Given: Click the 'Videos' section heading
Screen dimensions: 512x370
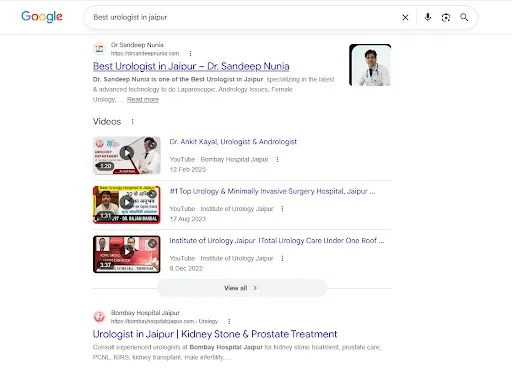Looking at the screenshot, I should point(107,122).
